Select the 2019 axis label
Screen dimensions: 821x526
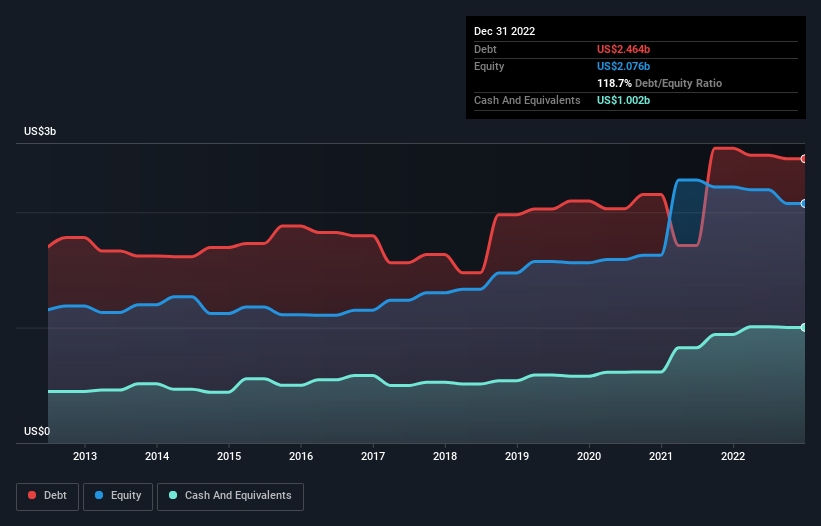517,456
